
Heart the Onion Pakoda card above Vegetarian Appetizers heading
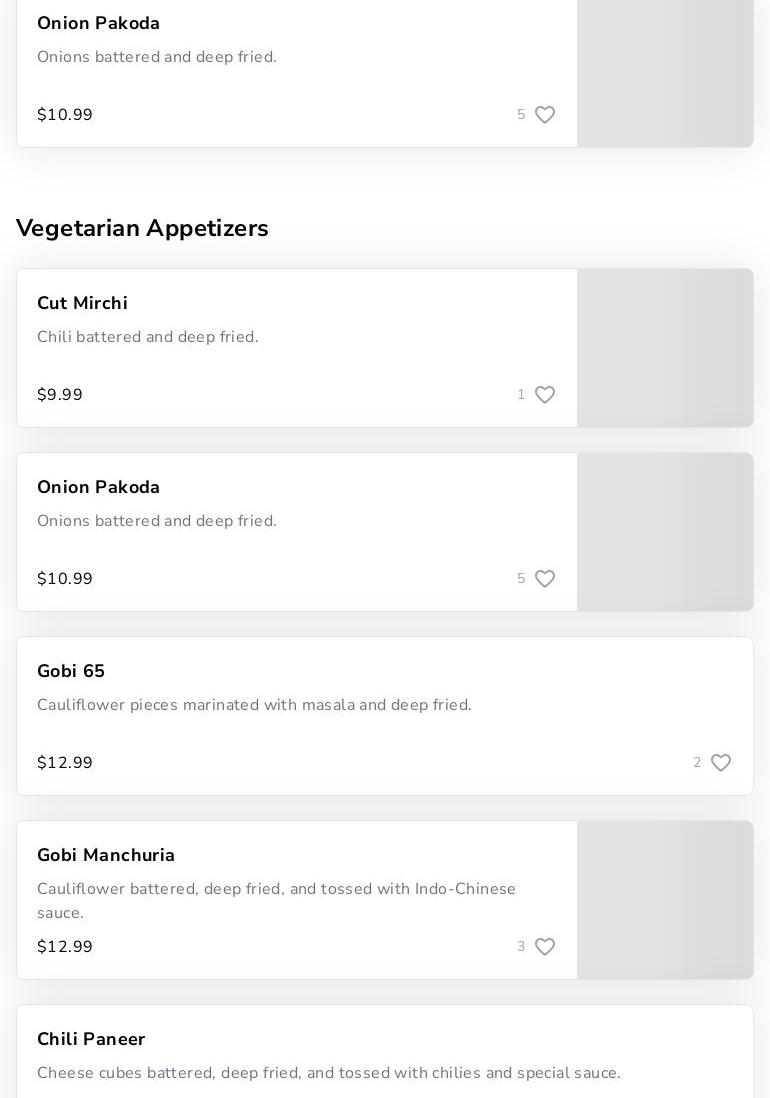pos(545,115)
